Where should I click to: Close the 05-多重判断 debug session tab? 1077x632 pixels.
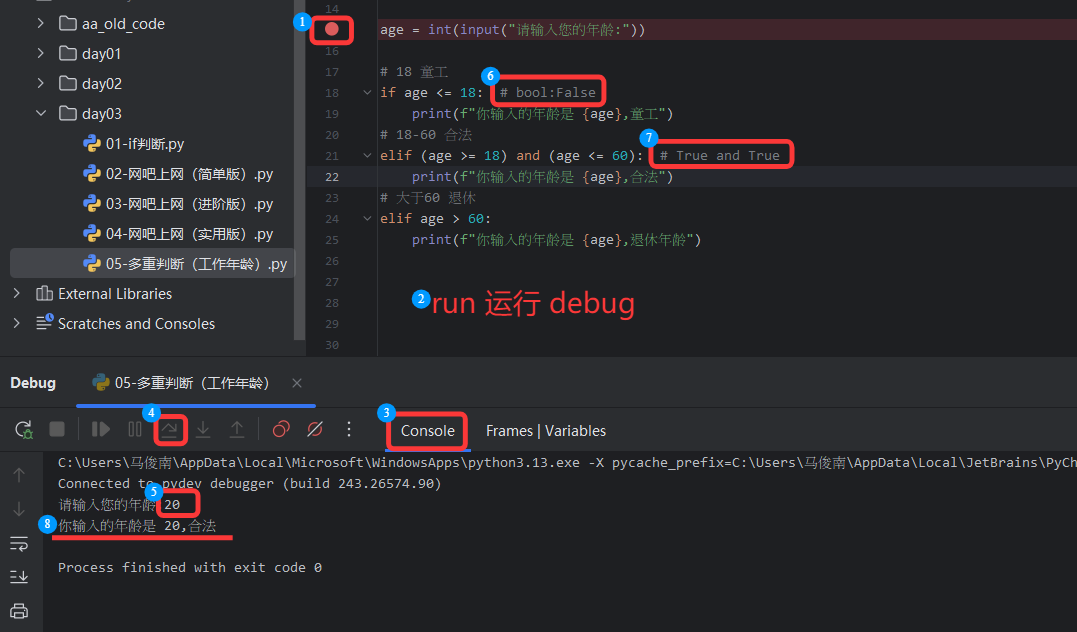point(297,383)
